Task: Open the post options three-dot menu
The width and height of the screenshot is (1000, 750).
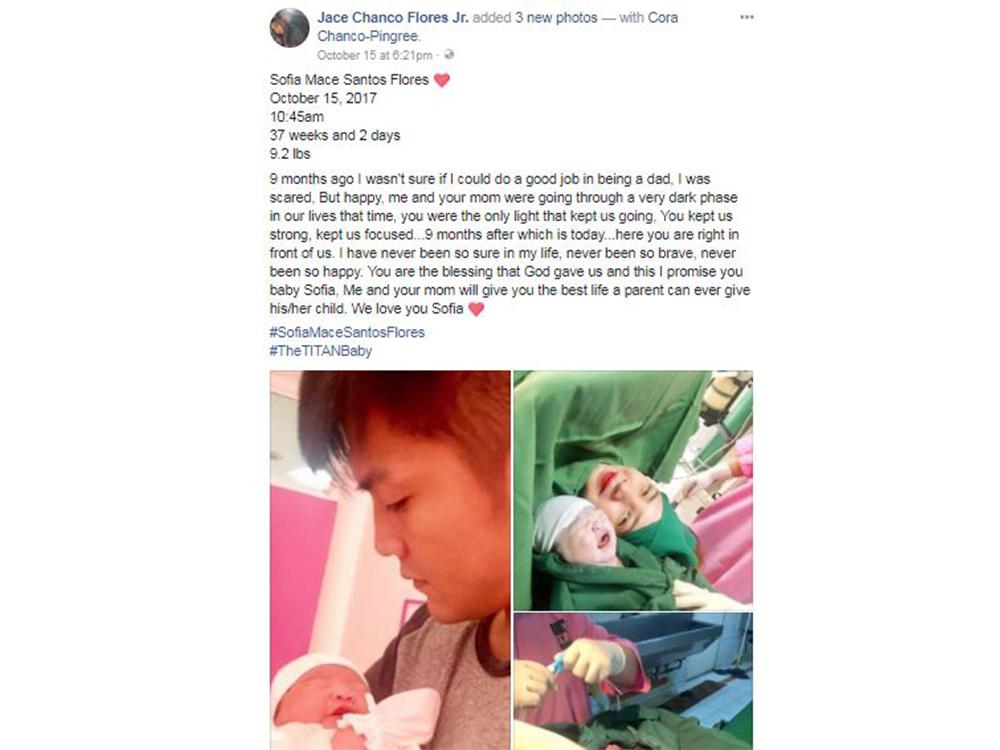Action: pos(746,17)
